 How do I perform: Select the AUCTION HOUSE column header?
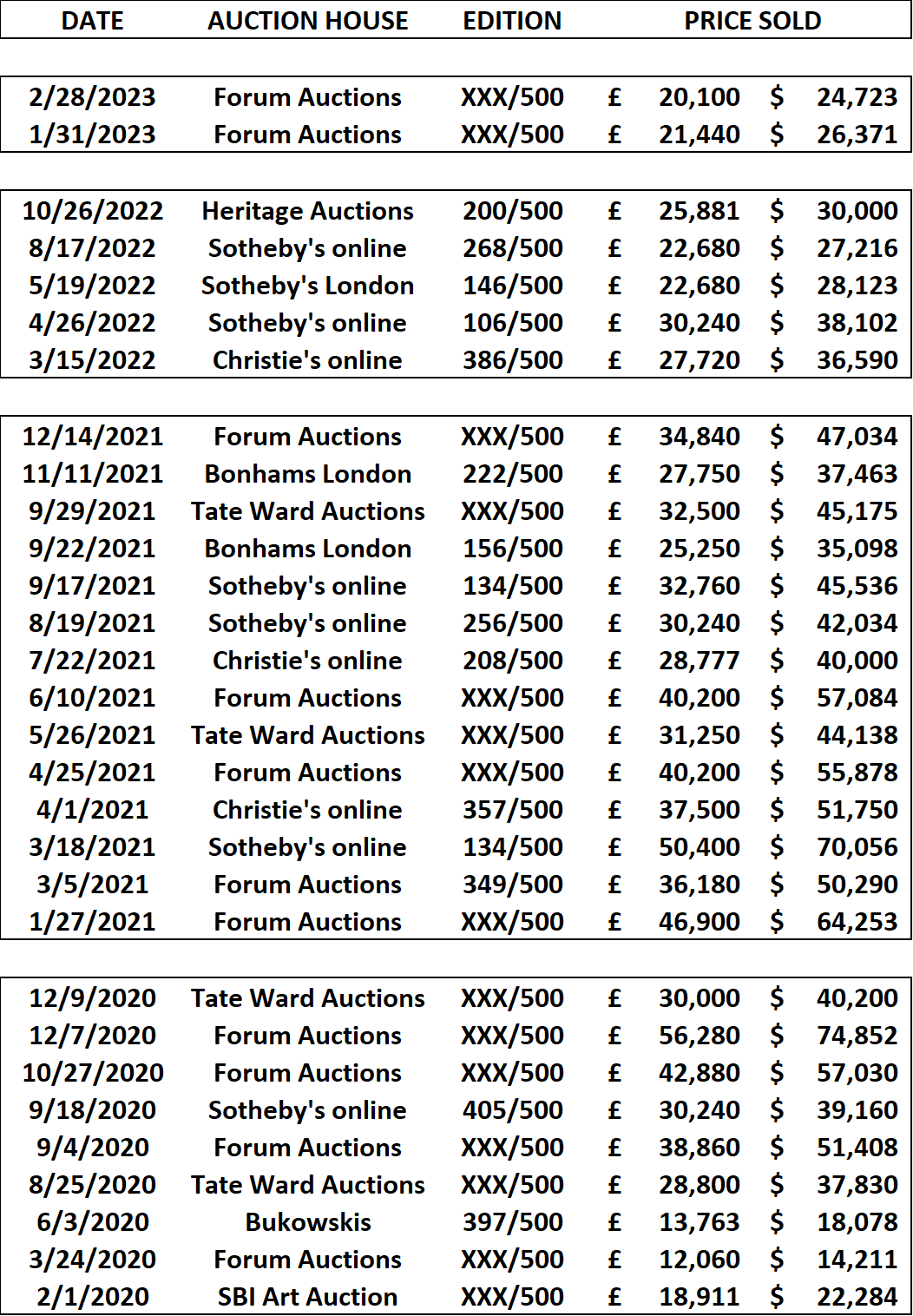(308, 21)
